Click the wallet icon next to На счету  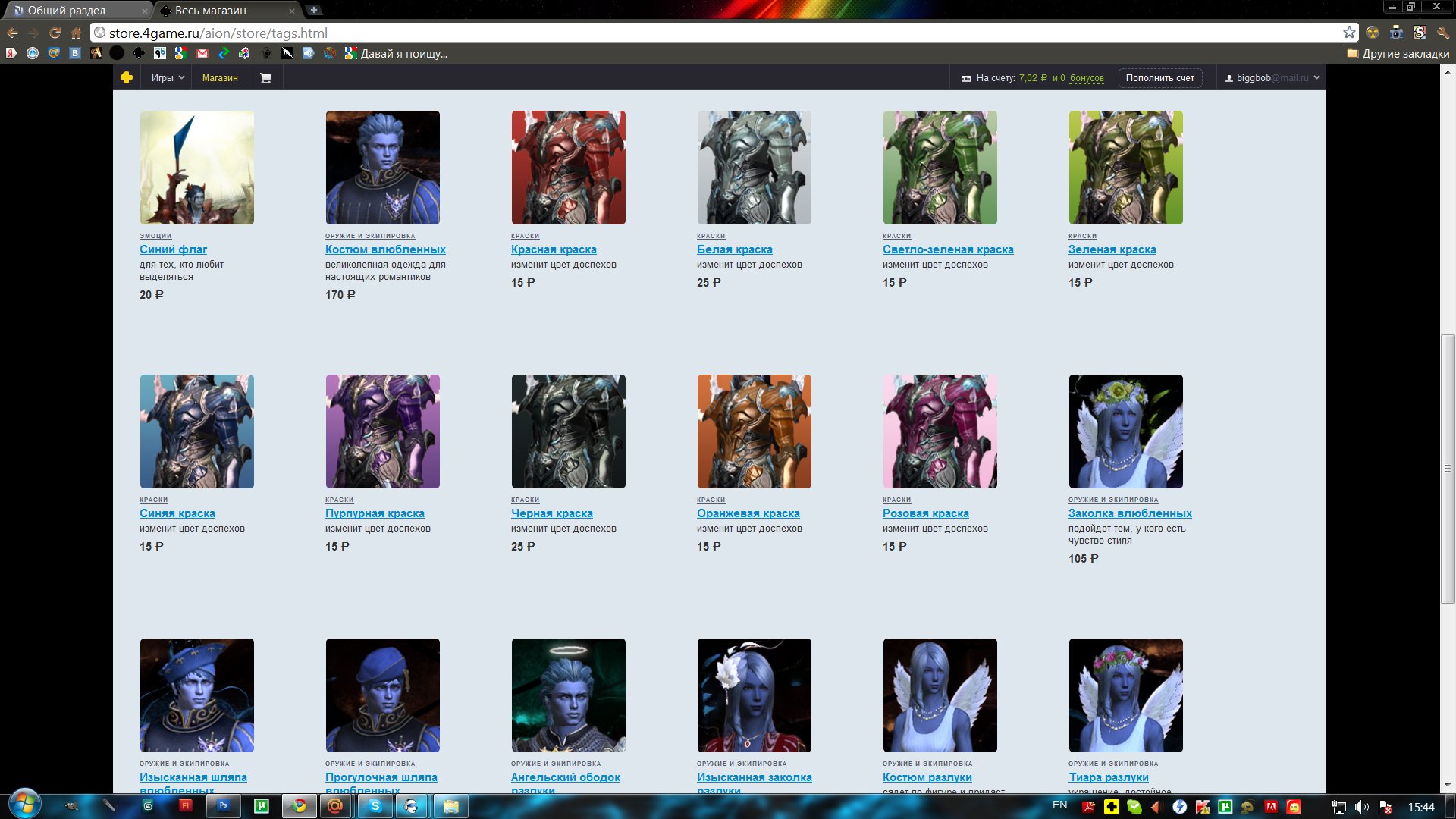pos(965,79)
